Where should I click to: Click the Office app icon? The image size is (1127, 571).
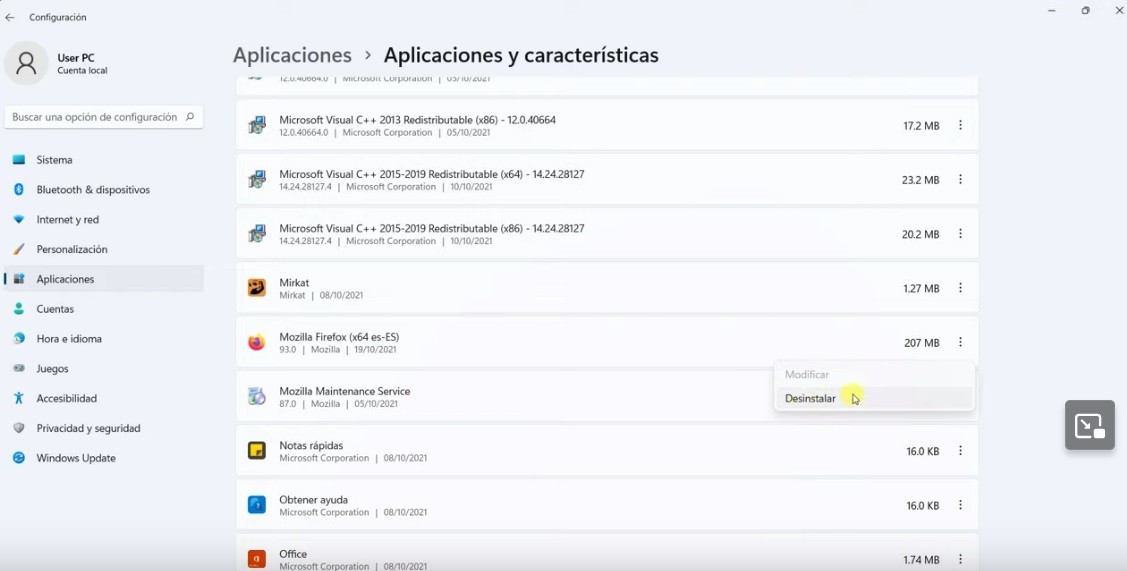(x=257, y=559)
